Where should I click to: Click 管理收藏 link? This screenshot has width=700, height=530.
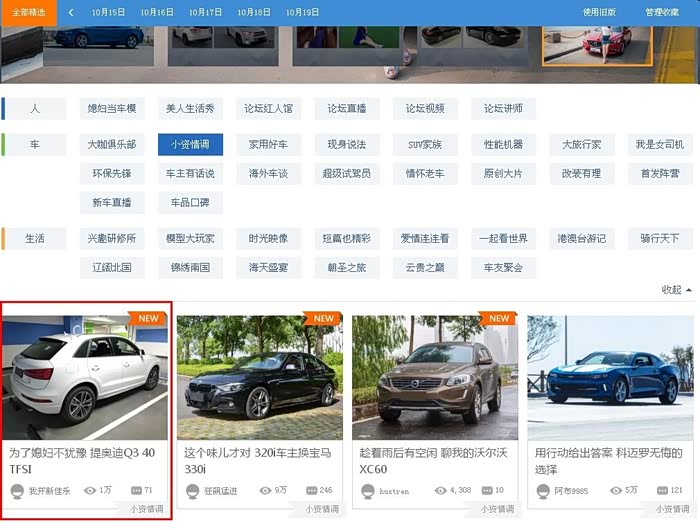click(662, 13)
